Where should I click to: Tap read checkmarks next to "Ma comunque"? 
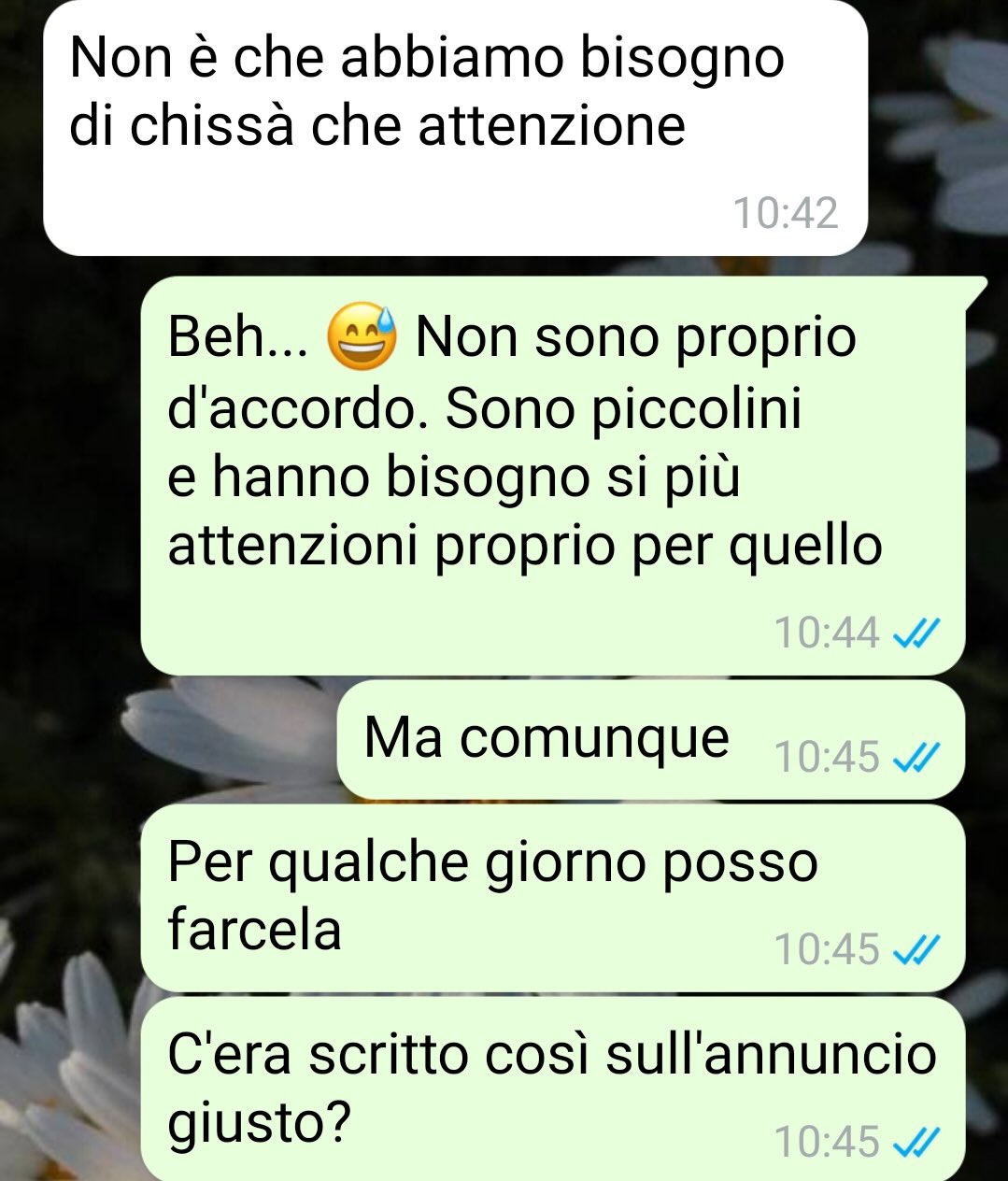pos(916,758)
